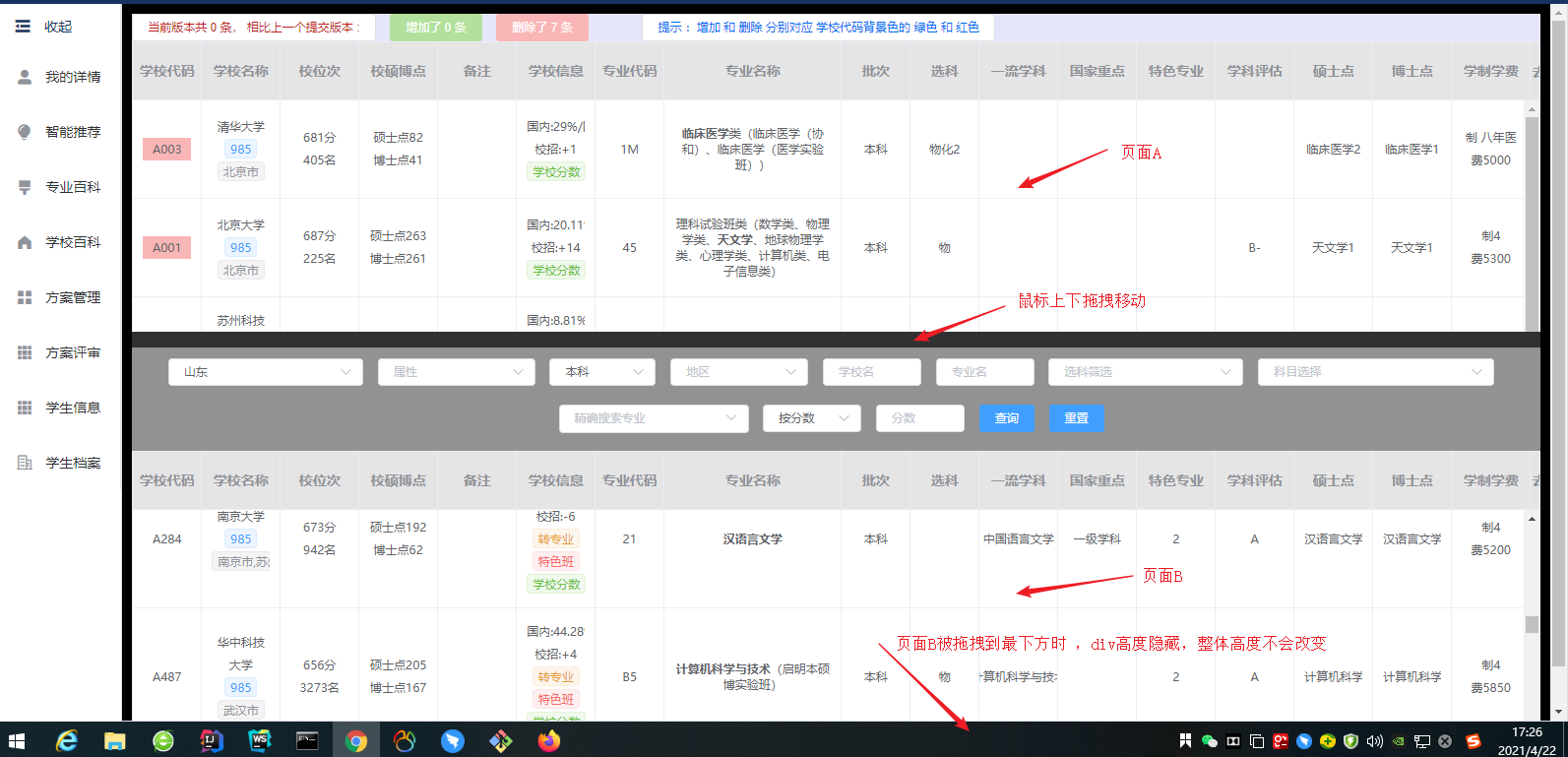Click NVIDIA icon in system tray
Image resolution: width=1568 pixels, height=757 pixels.
1399,741
